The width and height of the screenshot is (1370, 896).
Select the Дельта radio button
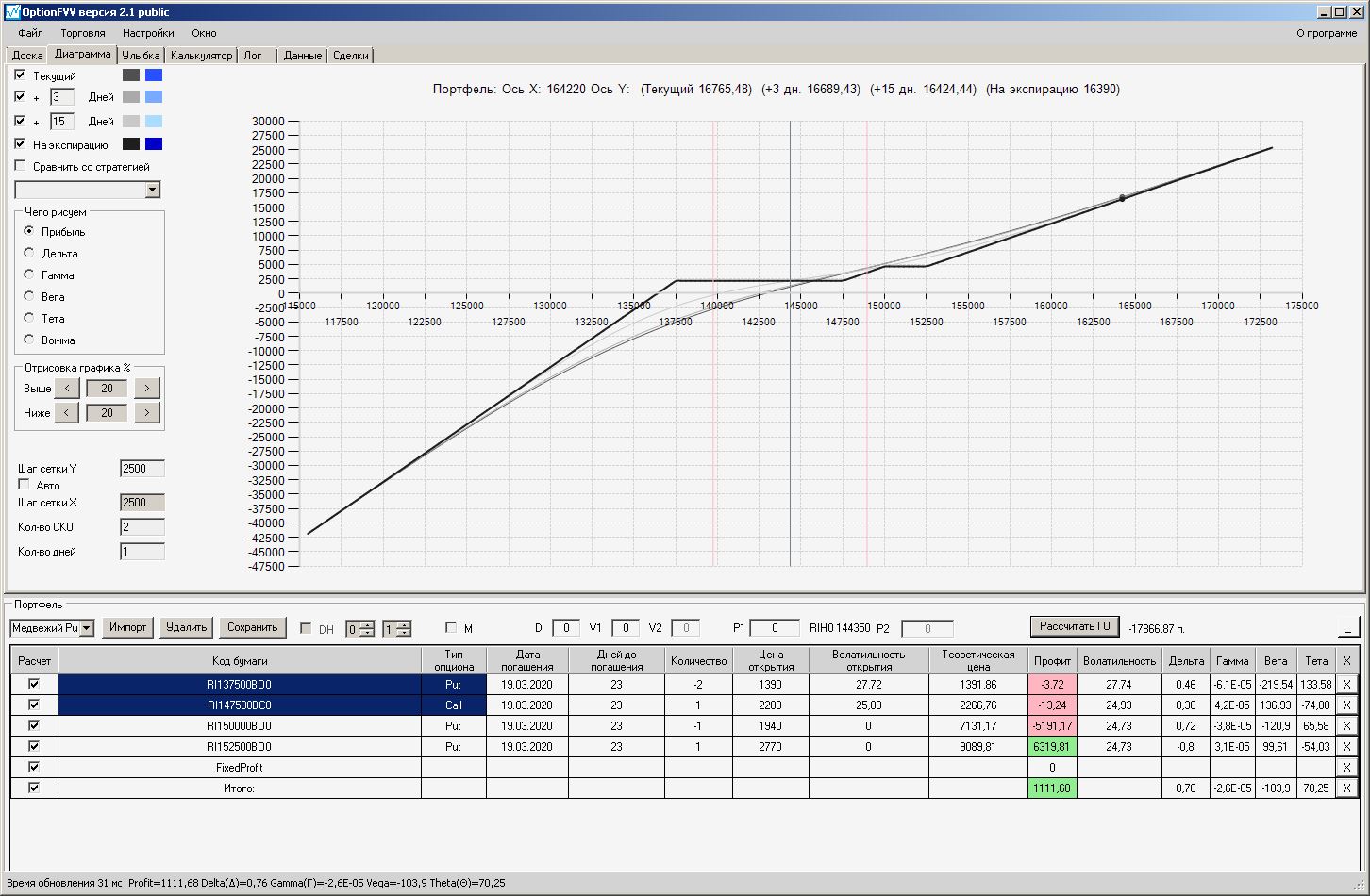click(x=29, y=253)
